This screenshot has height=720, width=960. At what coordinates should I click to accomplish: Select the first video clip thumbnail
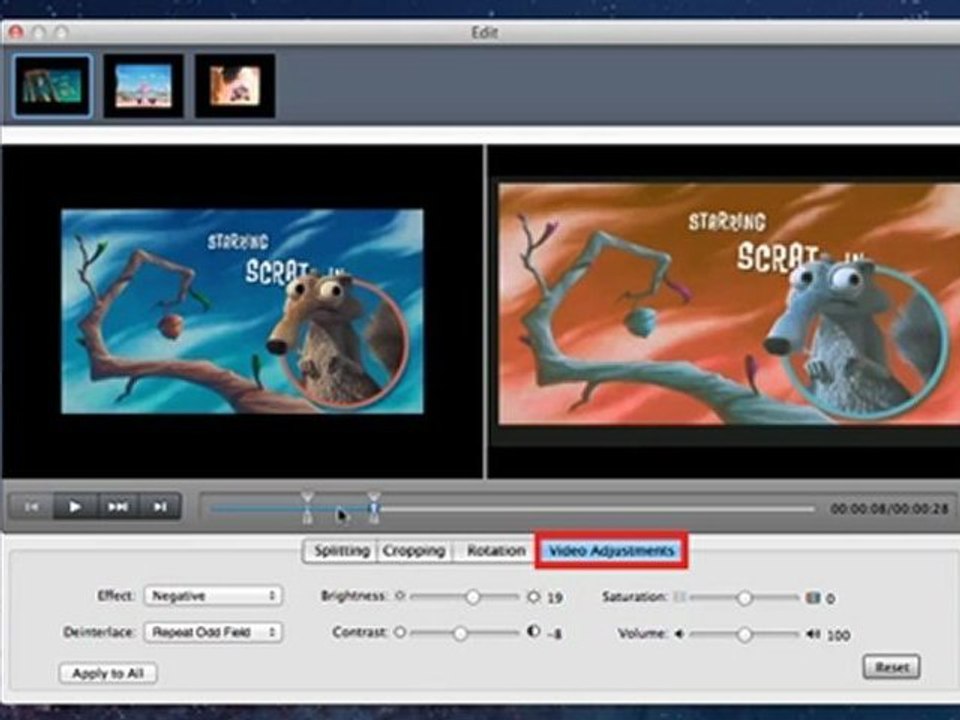pyautogui.click(x=53, y=86)
